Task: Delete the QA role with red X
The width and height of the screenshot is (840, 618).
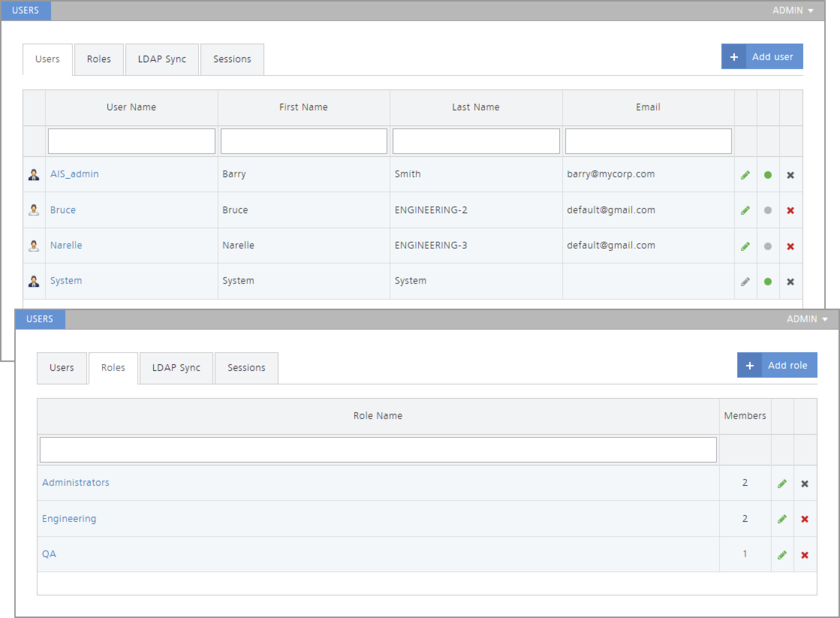Action: pyautogui.click(x=805, y=555)
